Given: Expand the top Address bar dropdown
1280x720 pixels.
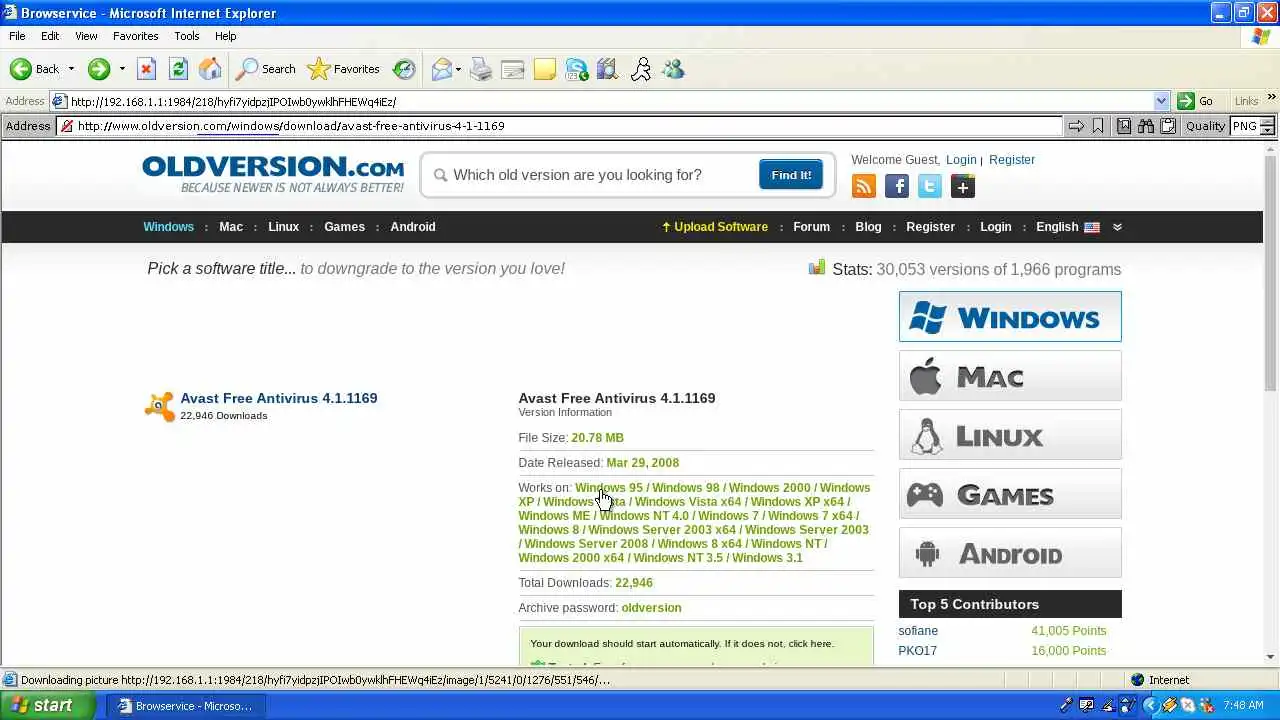Looking at the screenshot, I should point(1161,101).
